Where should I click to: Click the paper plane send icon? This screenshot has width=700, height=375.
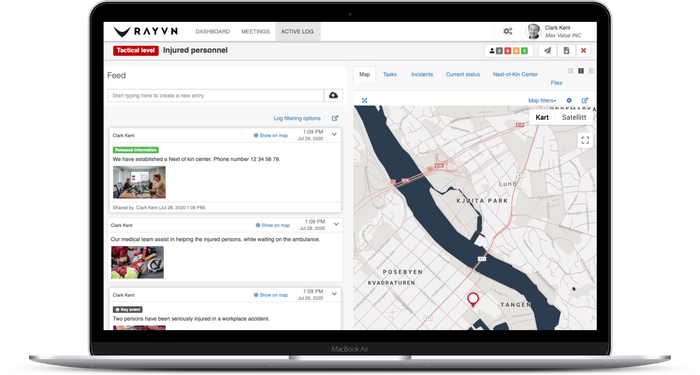click(x=547, y=51)
